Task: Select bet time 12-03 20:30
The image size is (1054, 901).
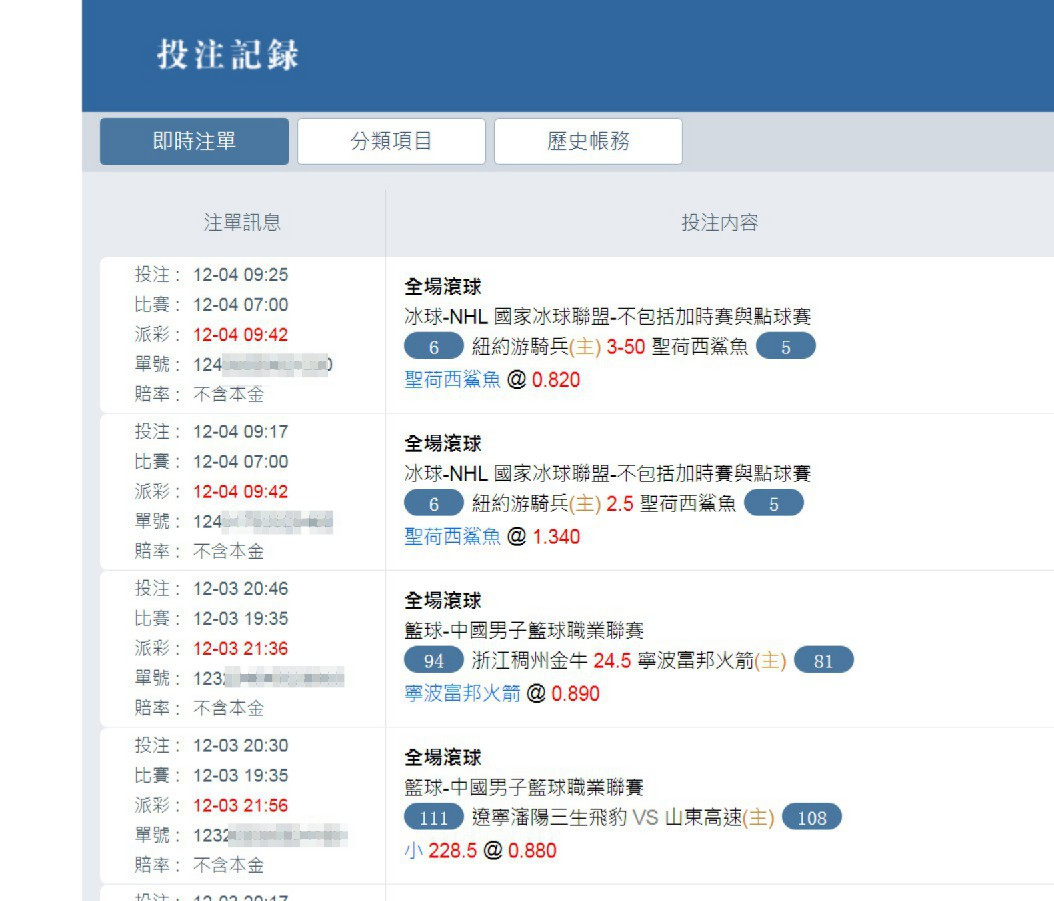Action: [x=241, y=746]
